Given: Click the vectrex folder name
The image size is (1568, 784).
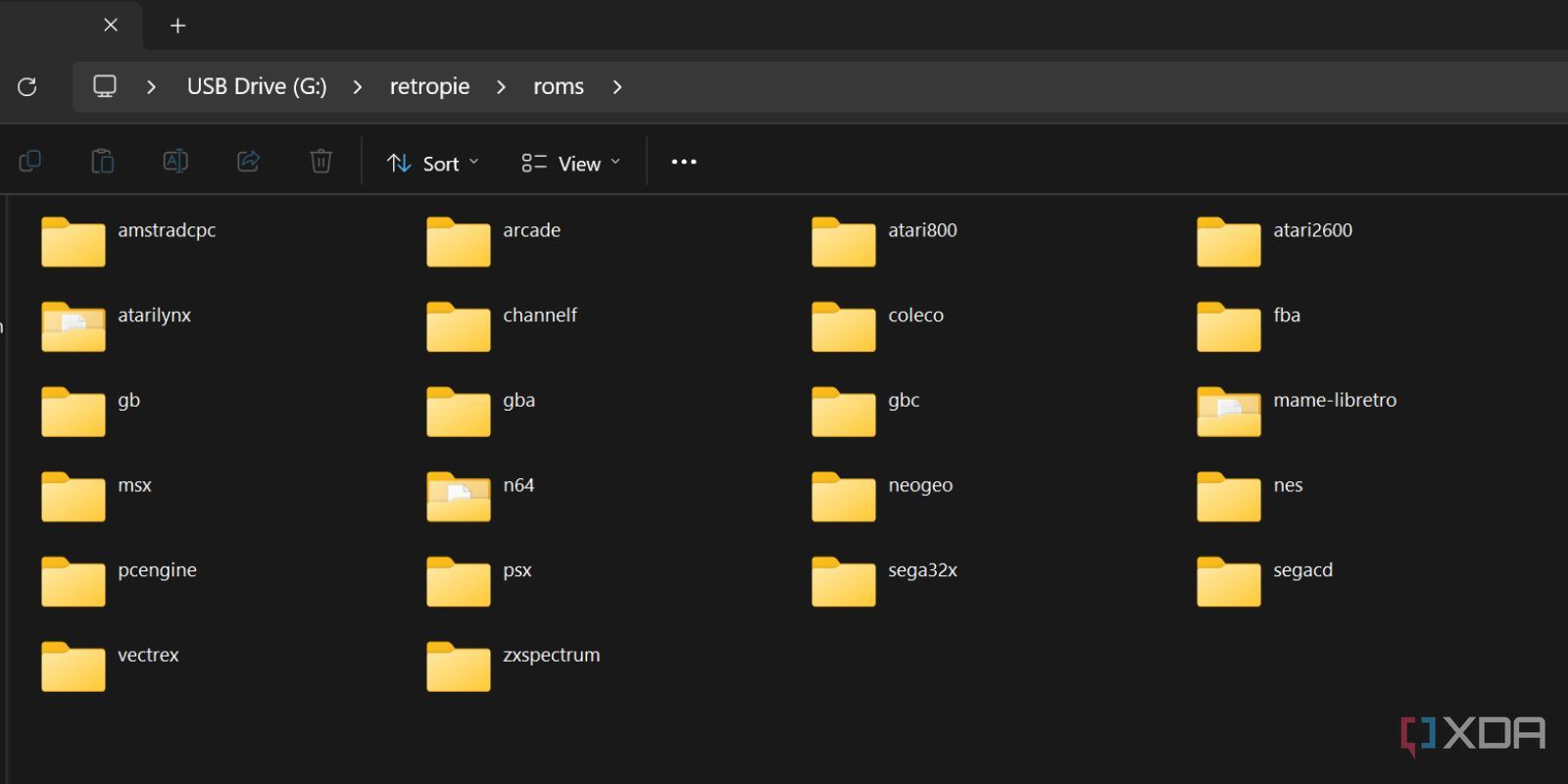Looking at the screenshot, I should click(x=148, y=655).
